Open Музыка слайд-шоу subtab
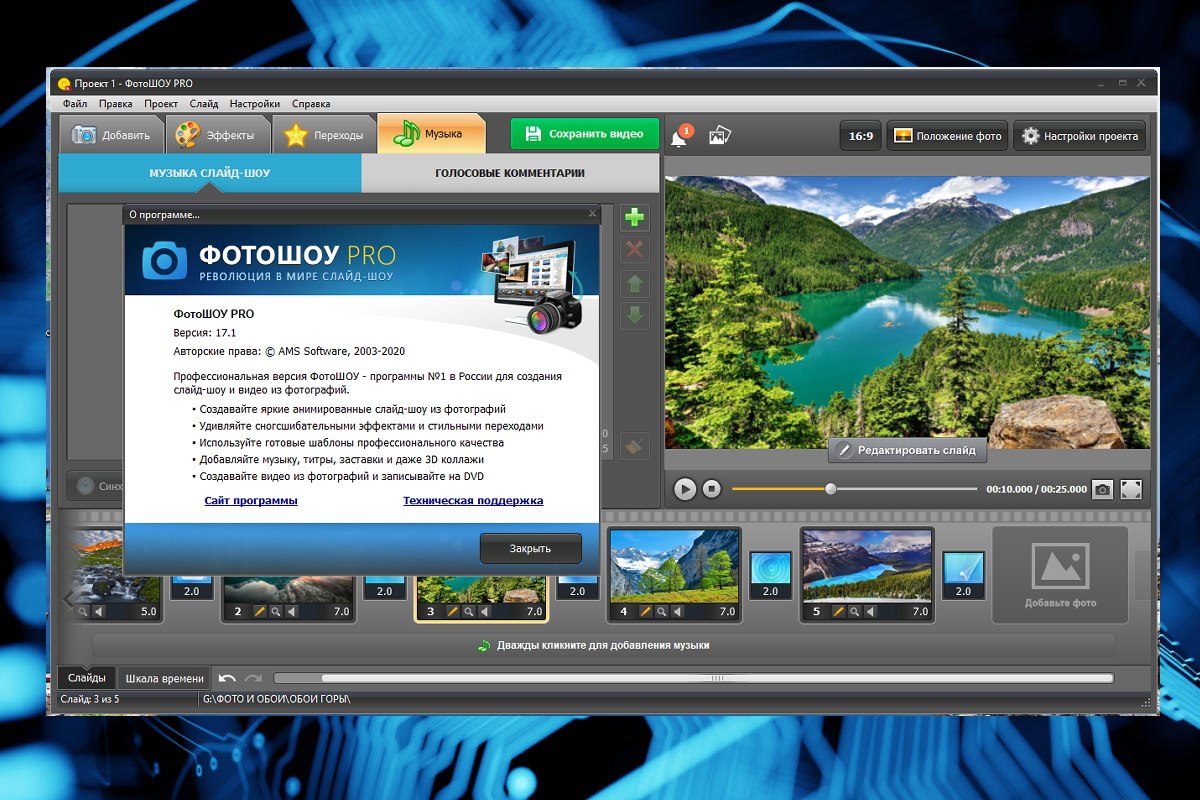This screenshot has height=800, width=1200. [210, 173]
